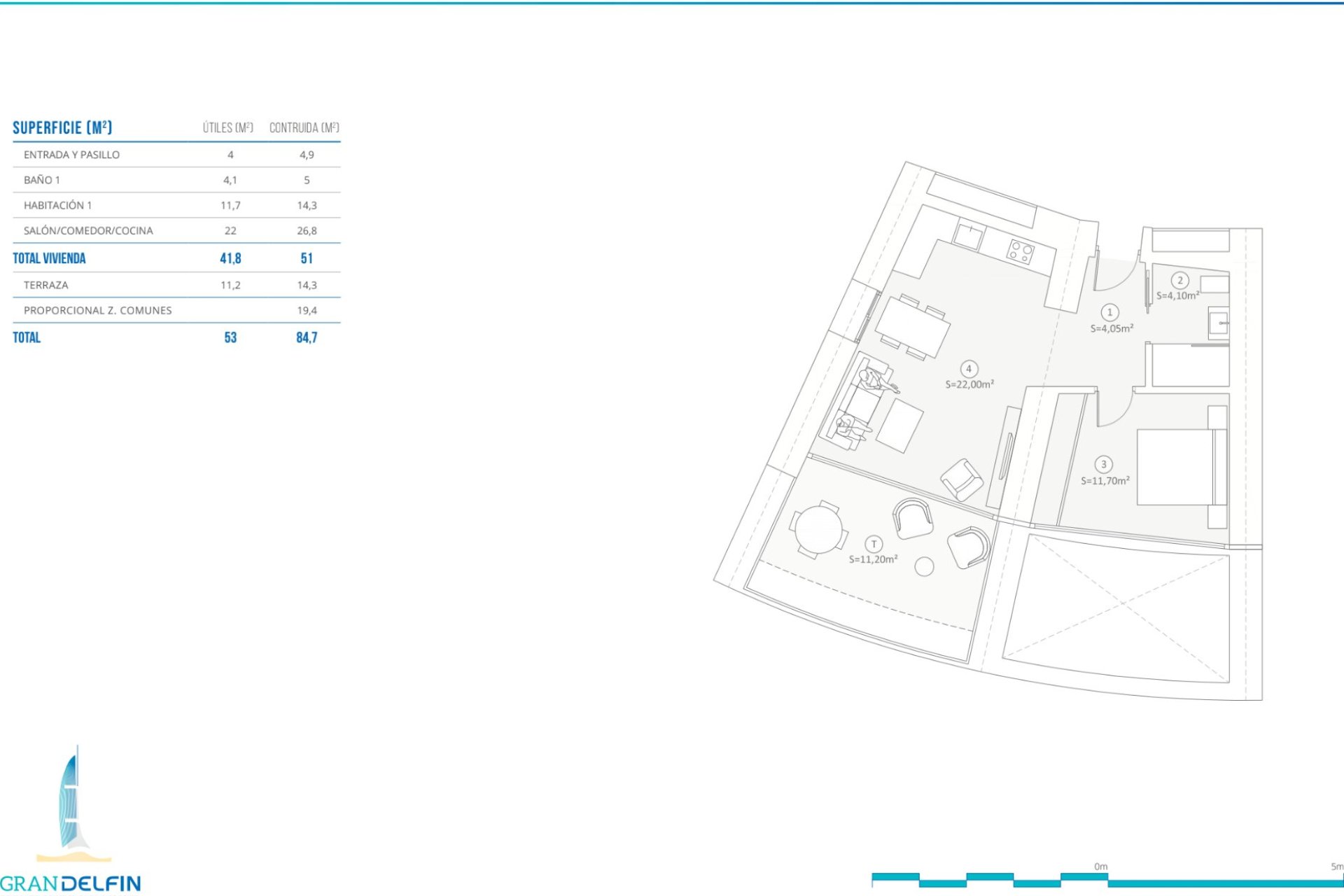Click the 'SUPERFICIE (M²)' table heading
This screenshot has width=1344, height=896.
(62, 127)
